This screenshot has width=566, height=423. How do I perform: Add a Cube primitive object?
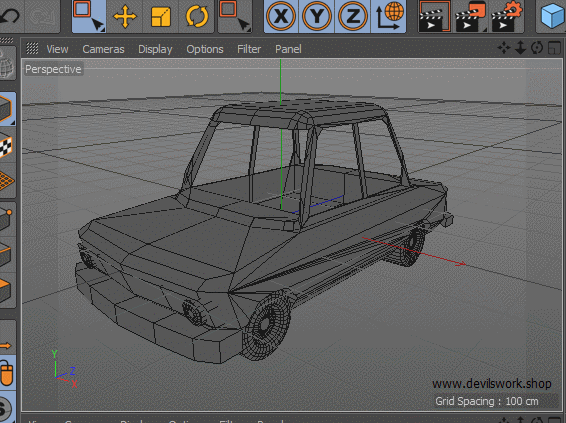click(x=552, y=16)
